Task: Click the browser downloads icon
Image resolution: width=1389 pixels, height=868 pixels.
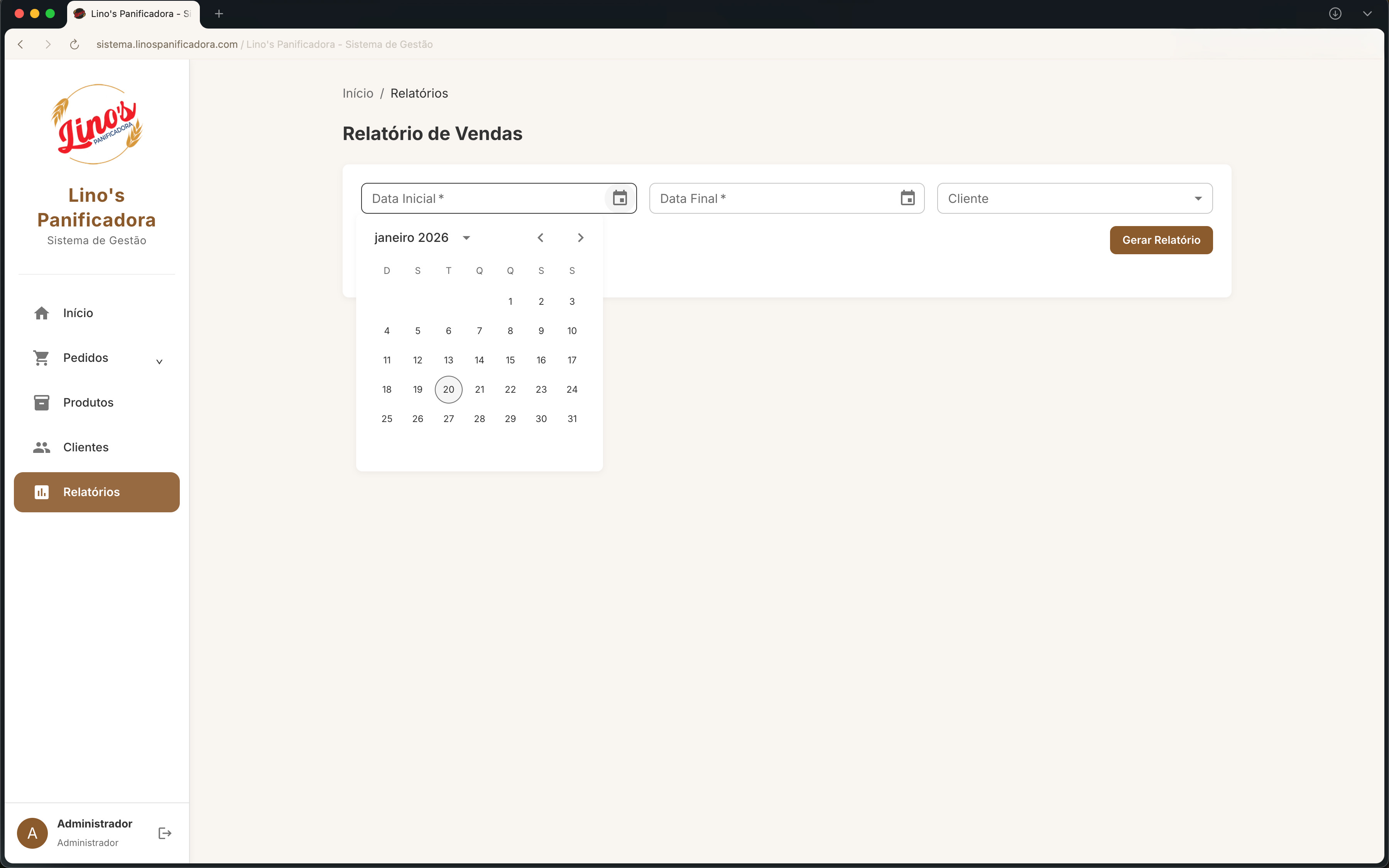Action: point(1335,14)
